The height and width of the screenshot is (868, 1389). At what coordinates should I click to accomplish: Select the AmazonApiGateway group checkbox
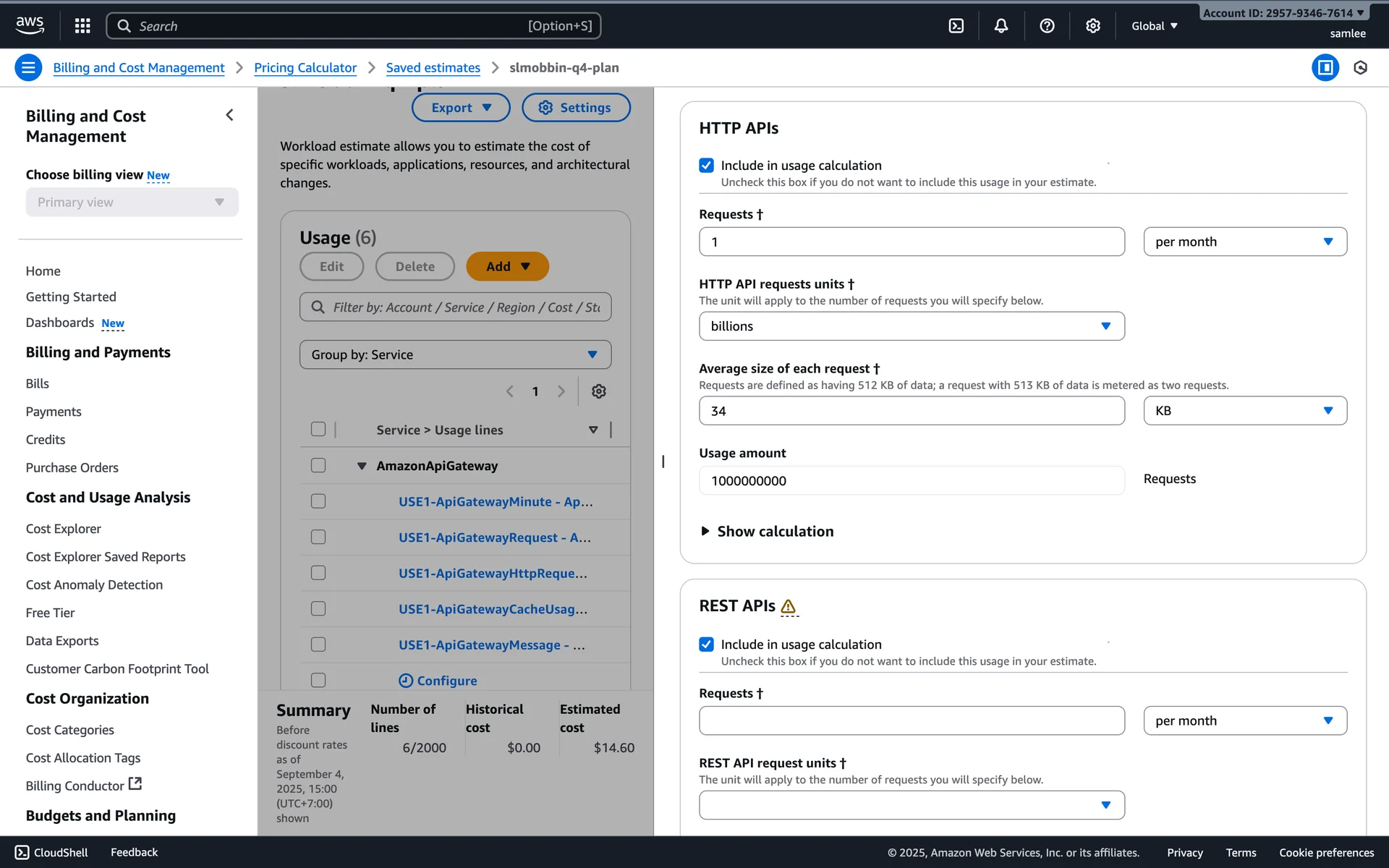point(318,466)
